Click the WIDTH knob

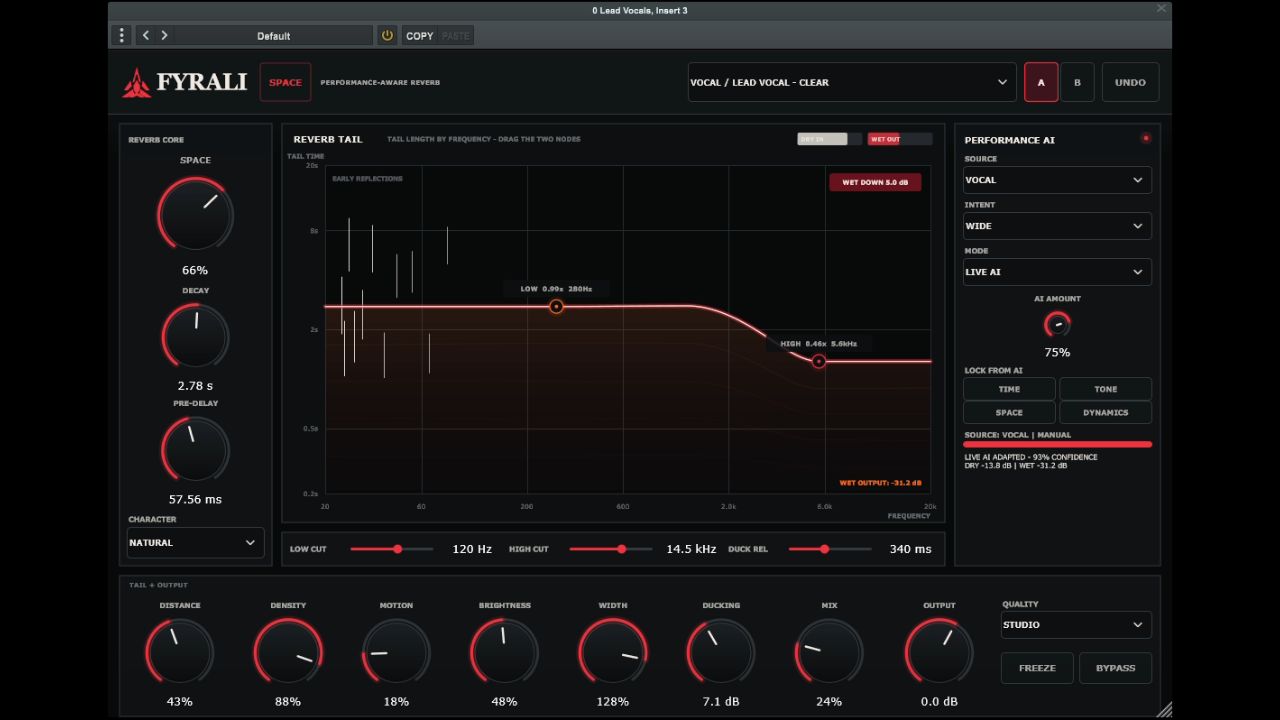tap(613, 652)
